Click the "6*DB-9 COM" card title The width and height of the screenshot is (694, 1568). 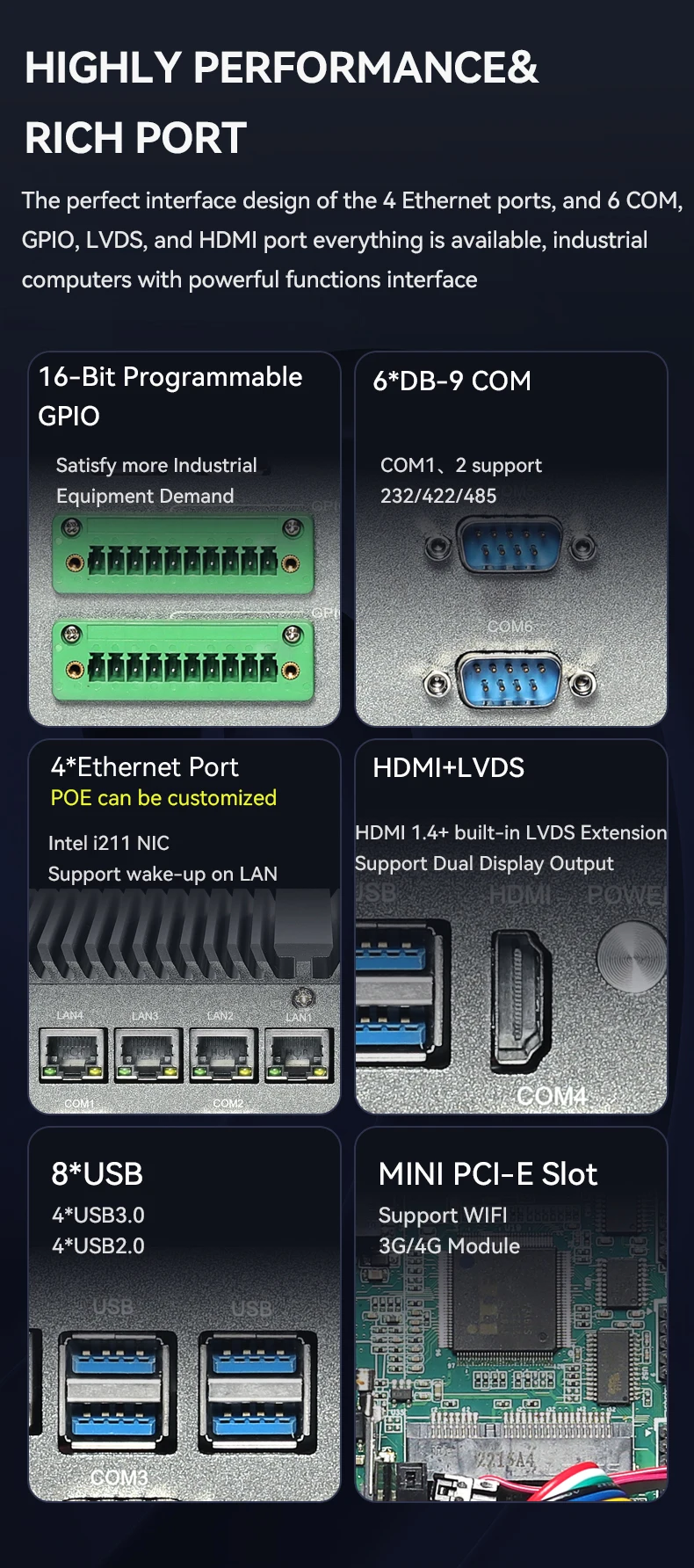pyautogui.click(x=452, y=381)
